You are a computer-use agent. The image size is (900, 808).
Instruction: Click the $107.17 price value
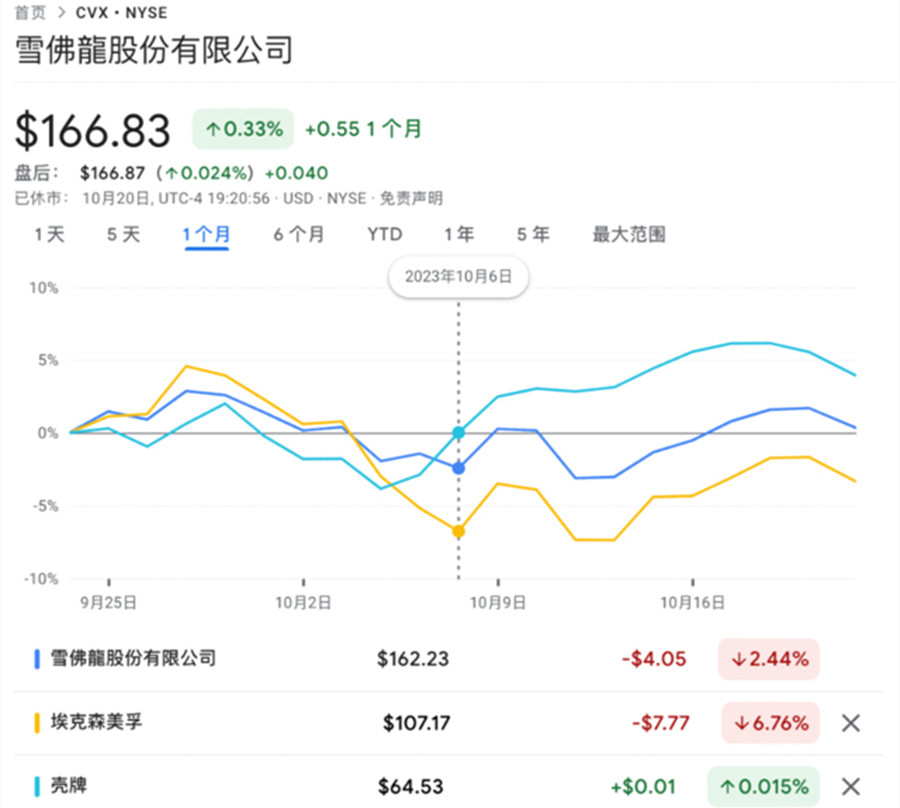(x=417, y=722)
